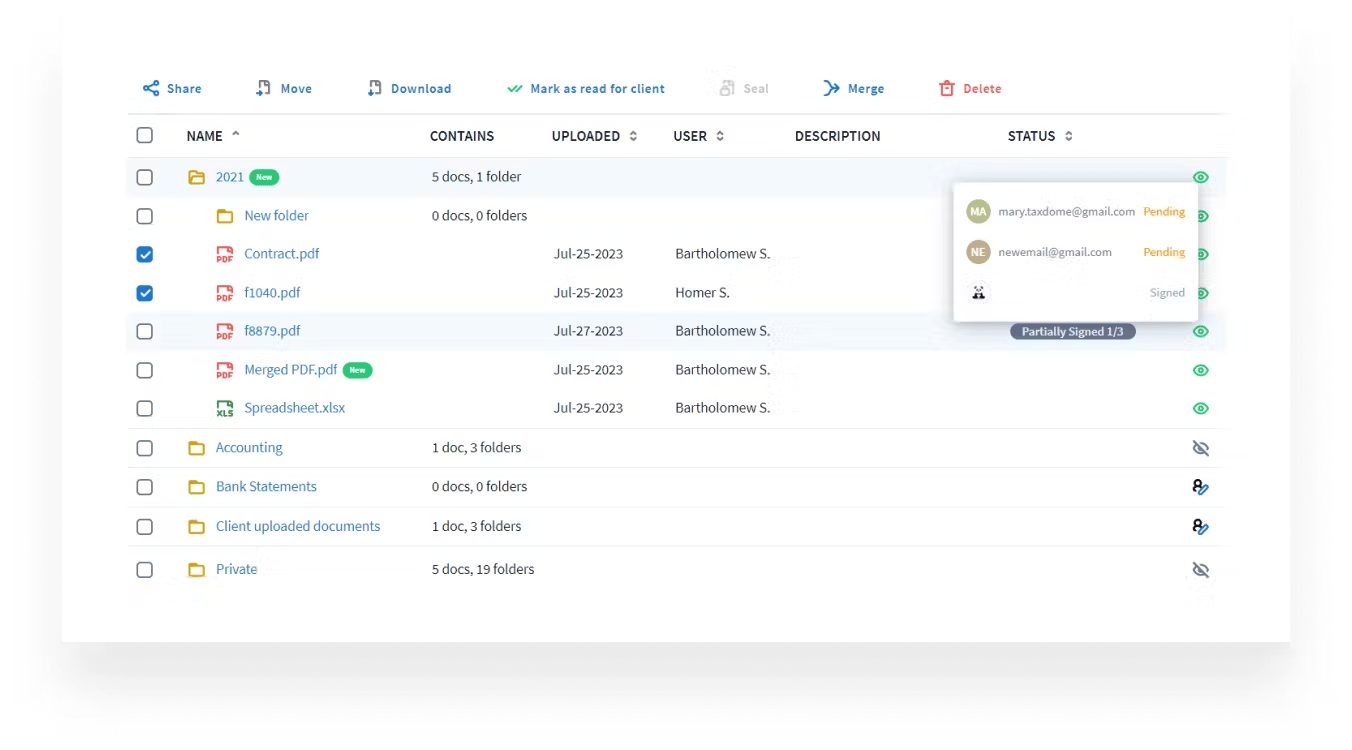Check the 2021 folder checkbox
1352x750 pixels.
145,177
